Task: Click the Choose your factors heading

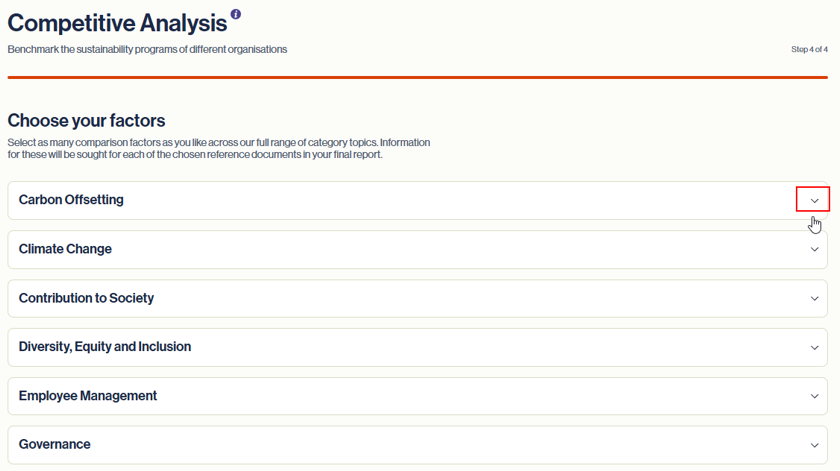Action: click(x=86, y=121)
